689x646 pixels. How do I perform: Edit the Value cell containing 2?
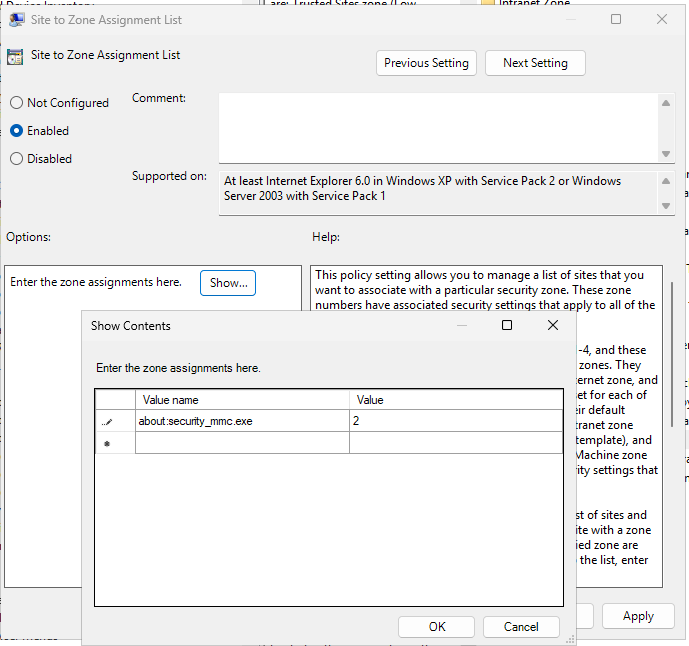455,422
